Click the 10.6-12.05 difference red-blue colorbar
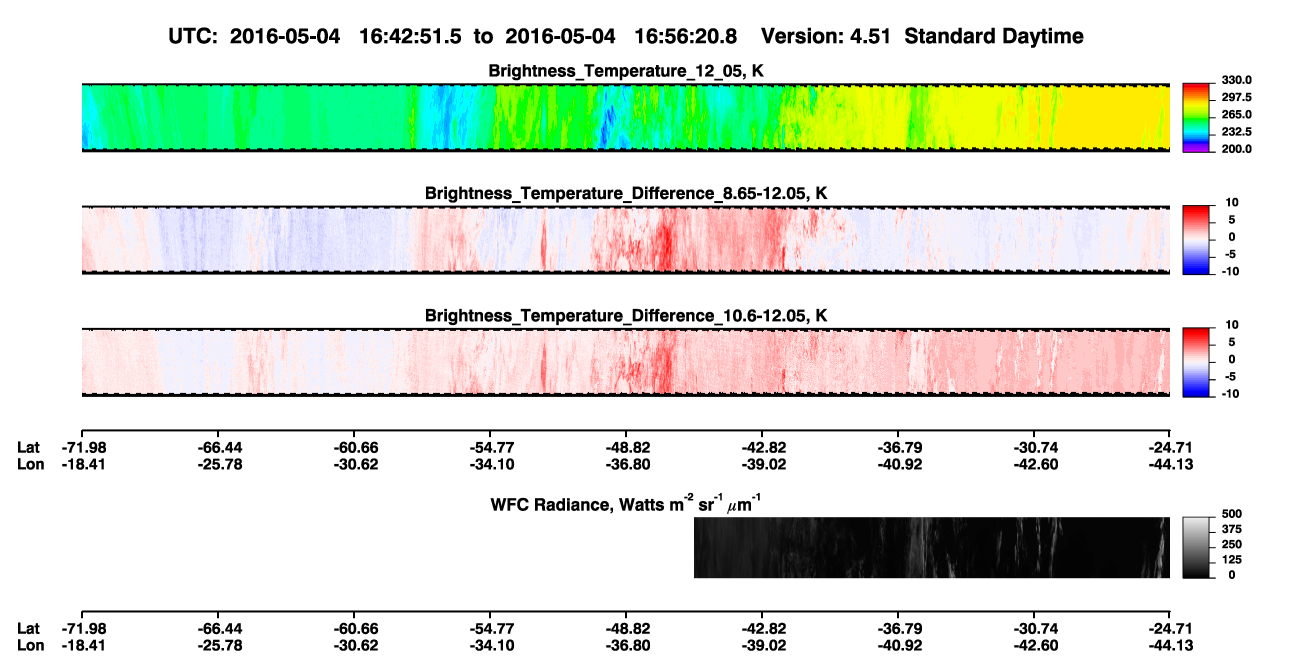The width and height of the screenshot is (1300, 667). 1197,362
